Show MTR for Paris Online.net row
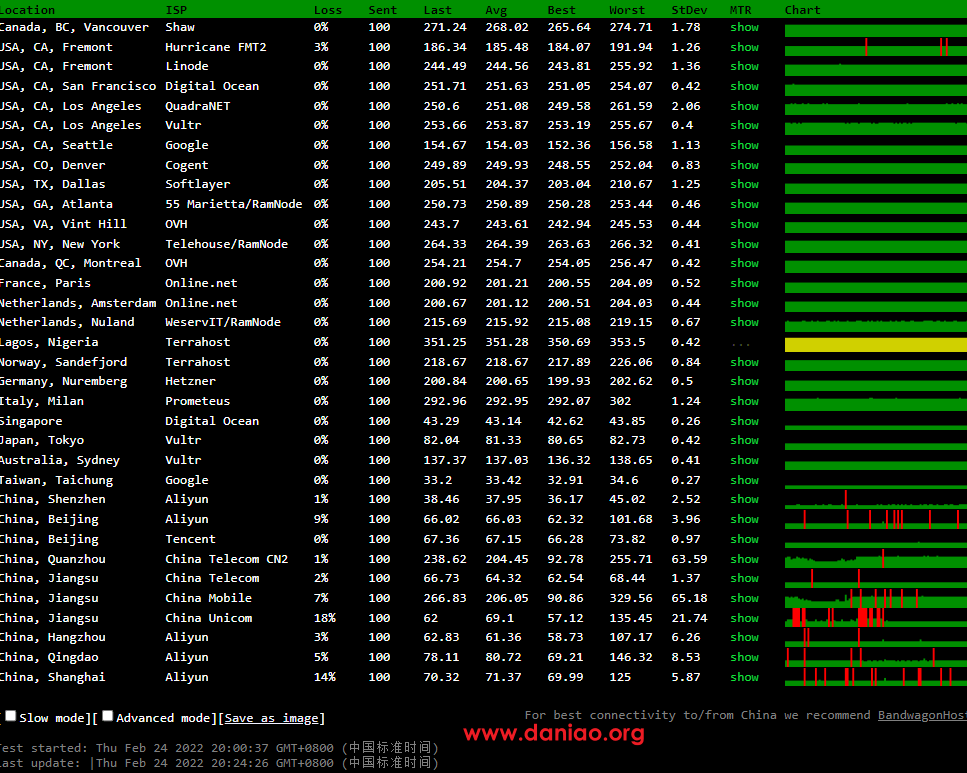The width and height of the screenshot is (967, 773). [744, 283]
